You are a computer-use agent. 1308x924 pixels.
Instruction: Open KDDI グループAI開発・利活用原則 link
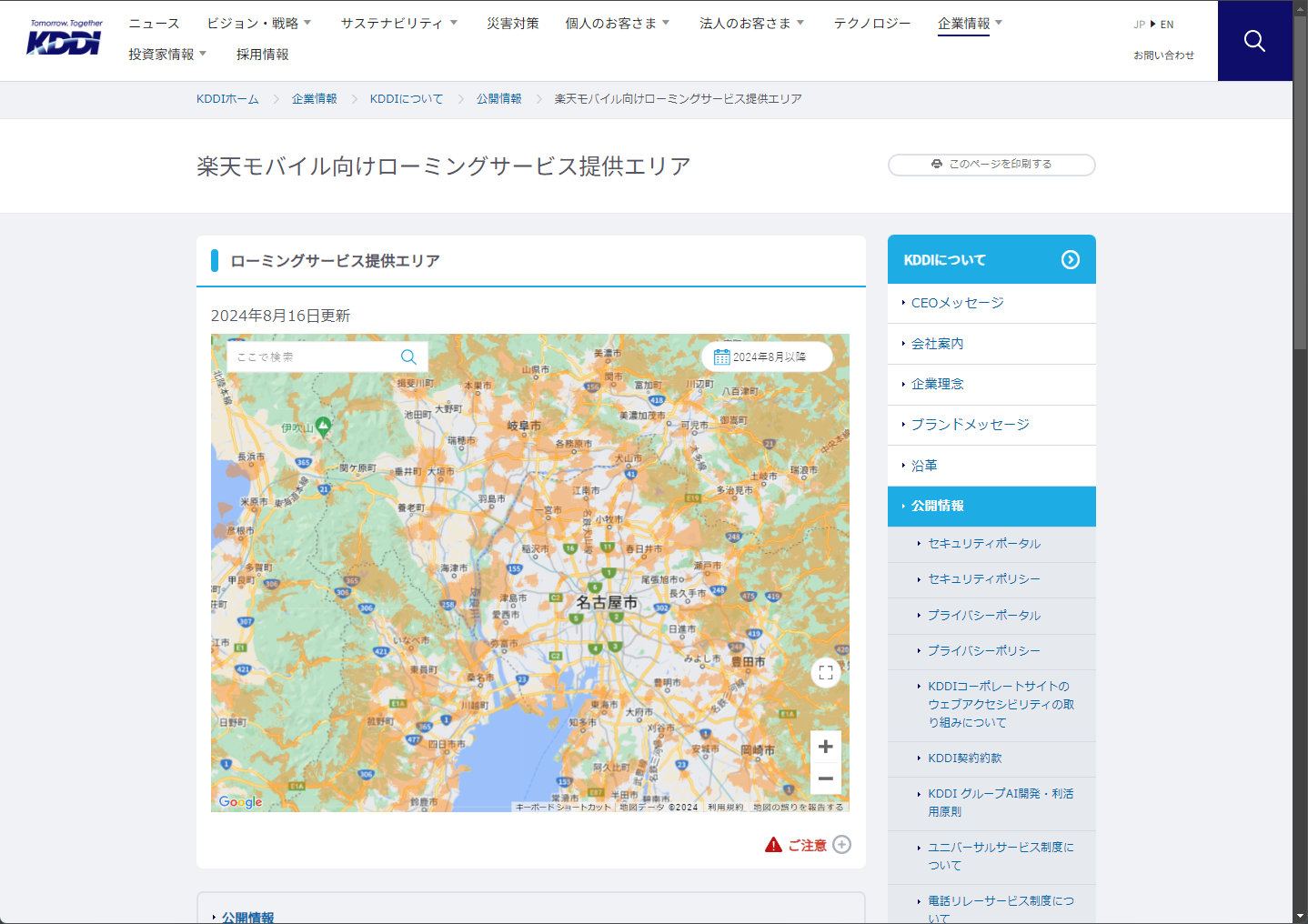(x=991, y=803)
